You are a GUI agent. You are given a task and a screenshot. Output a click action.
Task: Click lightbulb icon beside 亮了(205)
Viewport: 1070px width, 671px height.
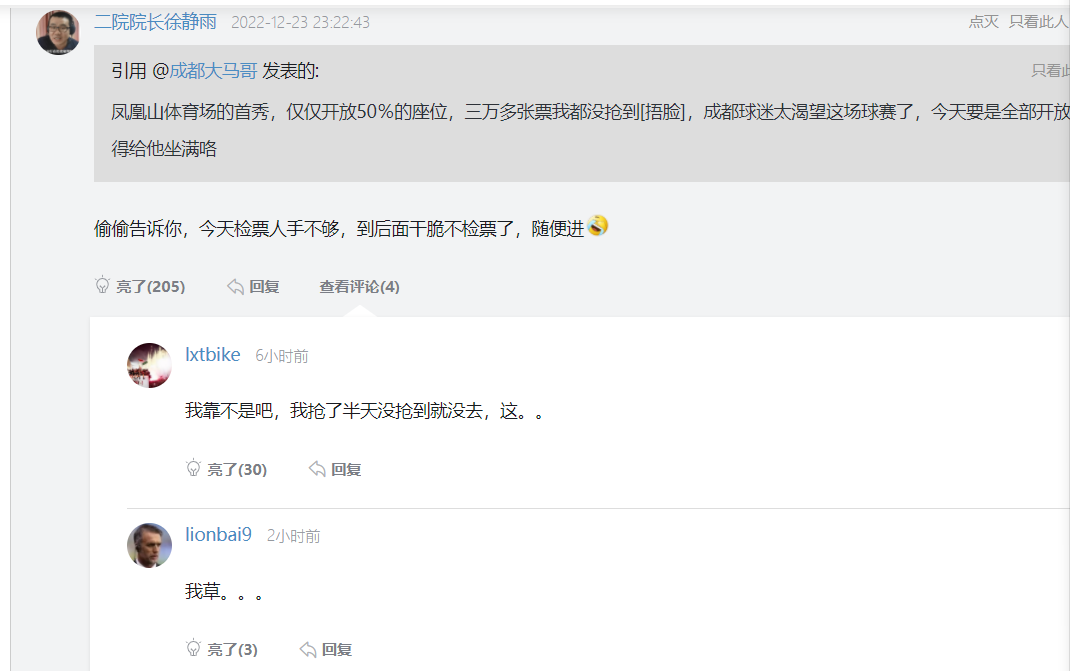tap(102, 286)
